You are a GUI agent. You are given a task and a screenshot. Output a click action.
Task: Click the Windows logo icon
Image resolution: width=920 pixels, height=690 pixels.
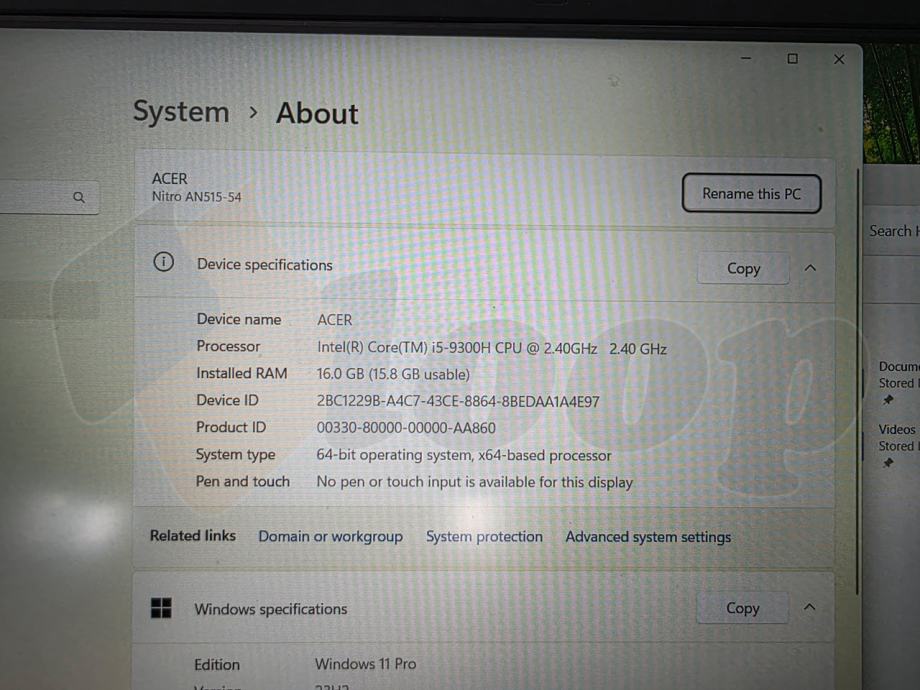[161, 608]
